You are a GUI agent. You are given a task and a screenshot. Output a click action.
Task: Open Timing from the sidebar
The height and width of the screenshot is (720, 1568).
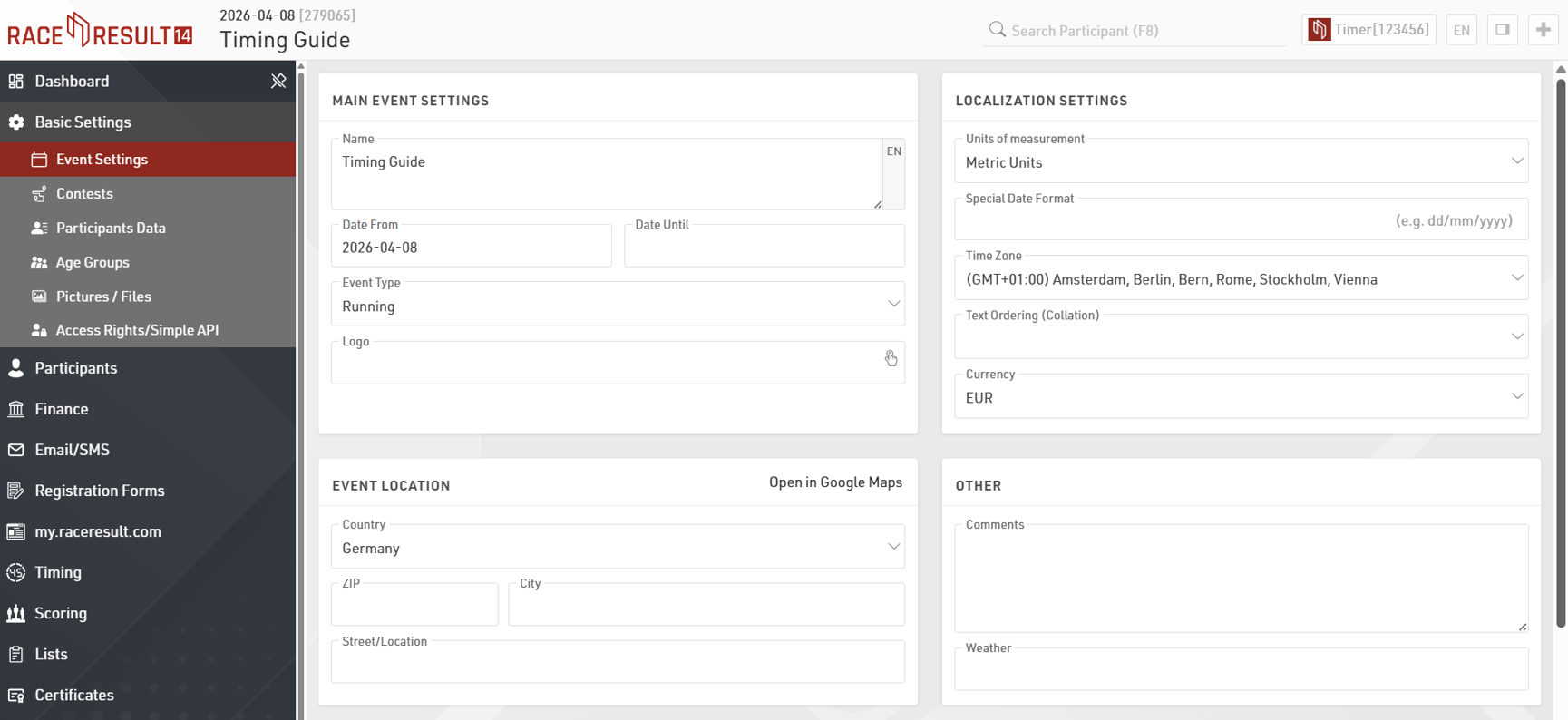tap(58, 572)
